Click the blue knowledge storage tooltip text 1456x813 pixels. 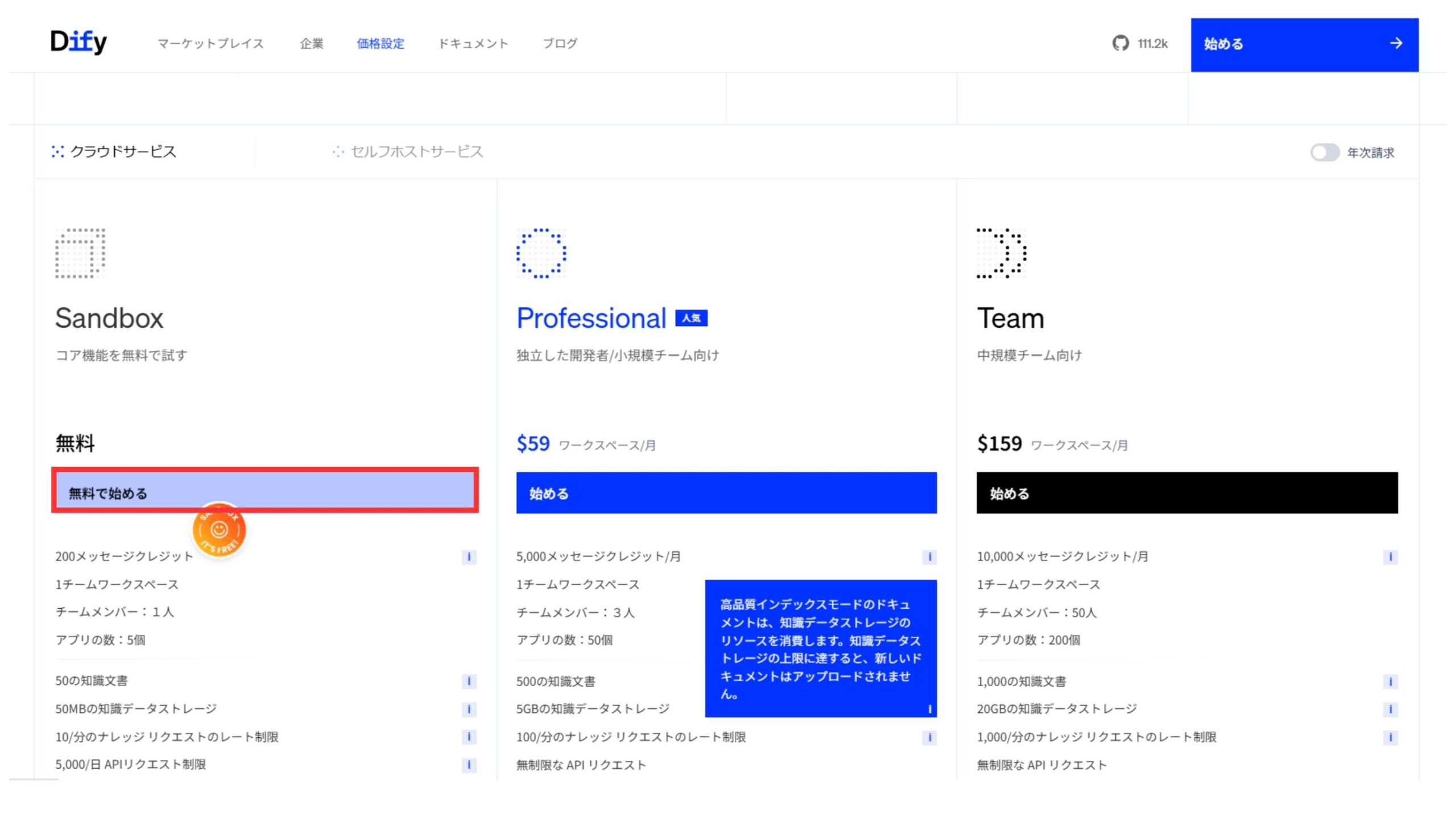pos(820,649)
